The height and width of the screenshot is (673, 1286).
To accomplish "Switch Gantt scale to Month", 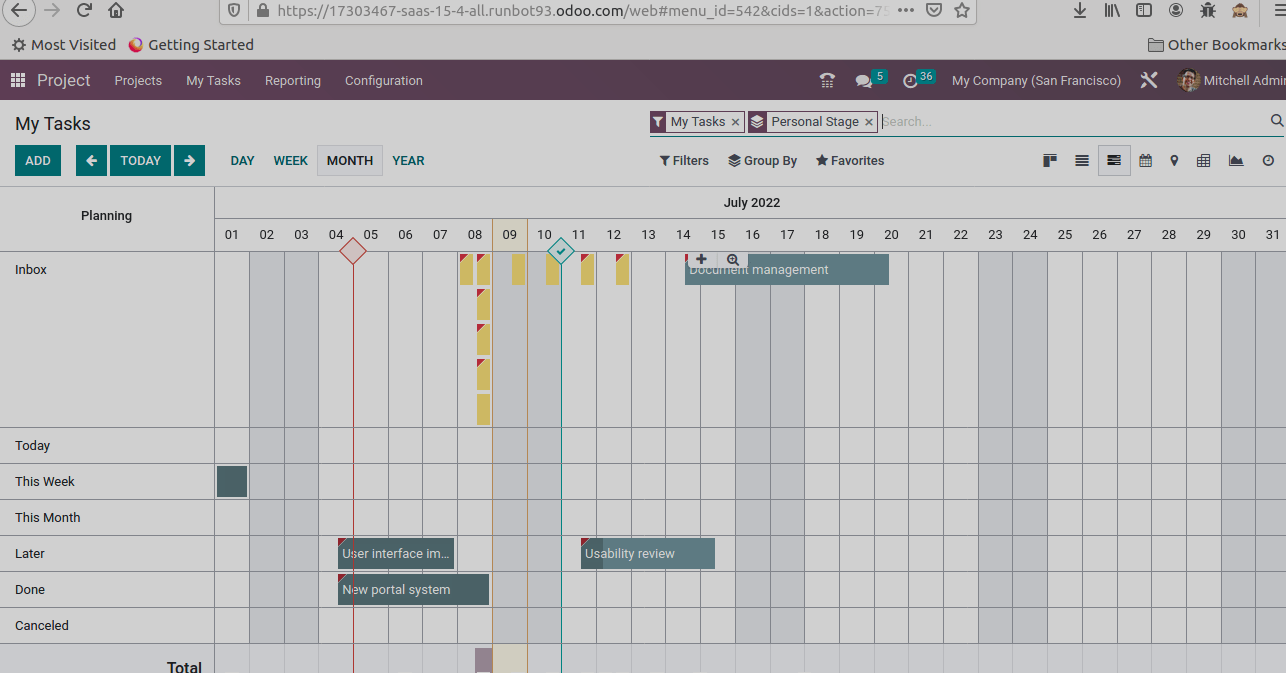I will pos(350,160).
